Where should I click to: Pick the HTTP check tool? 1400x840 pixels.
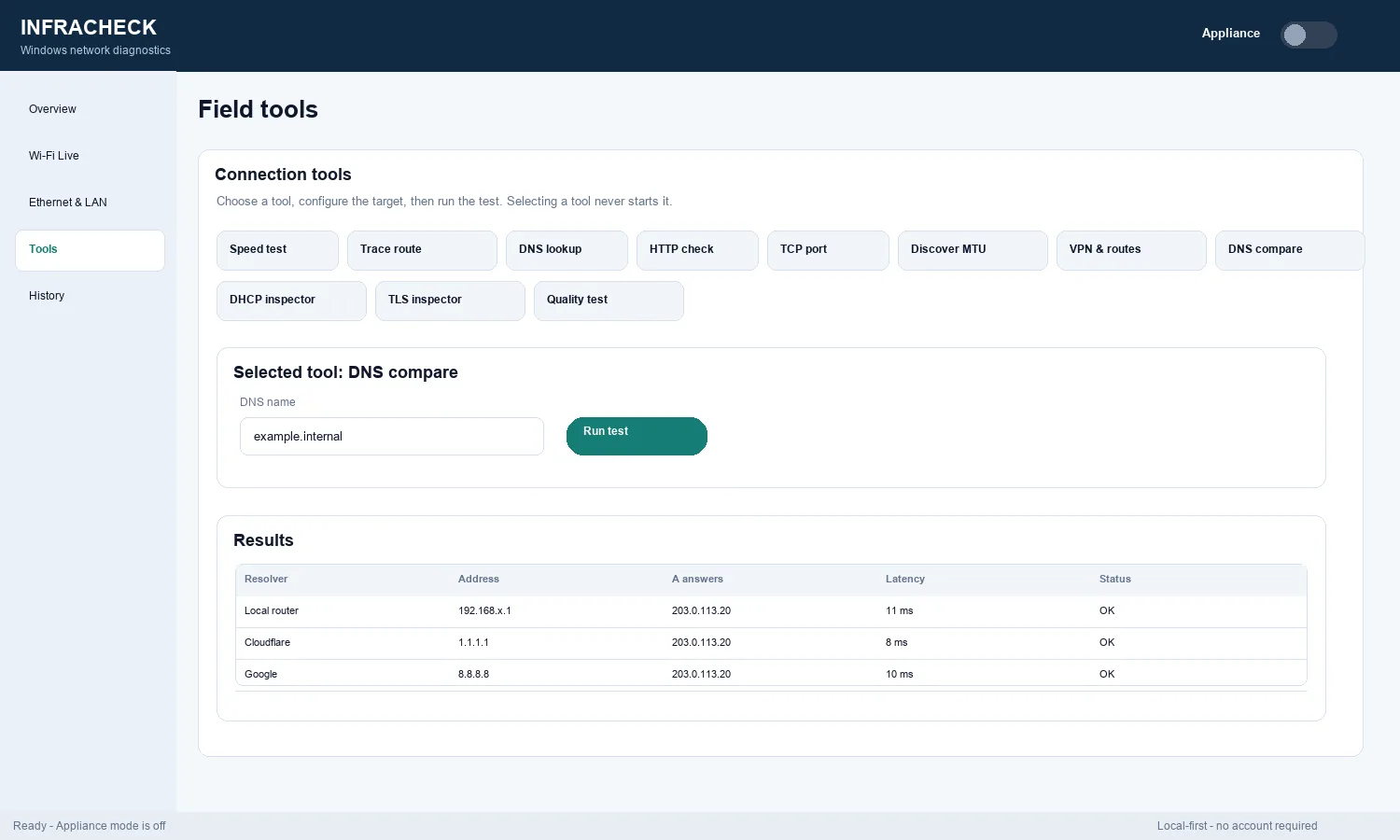(x=697, y=250)
